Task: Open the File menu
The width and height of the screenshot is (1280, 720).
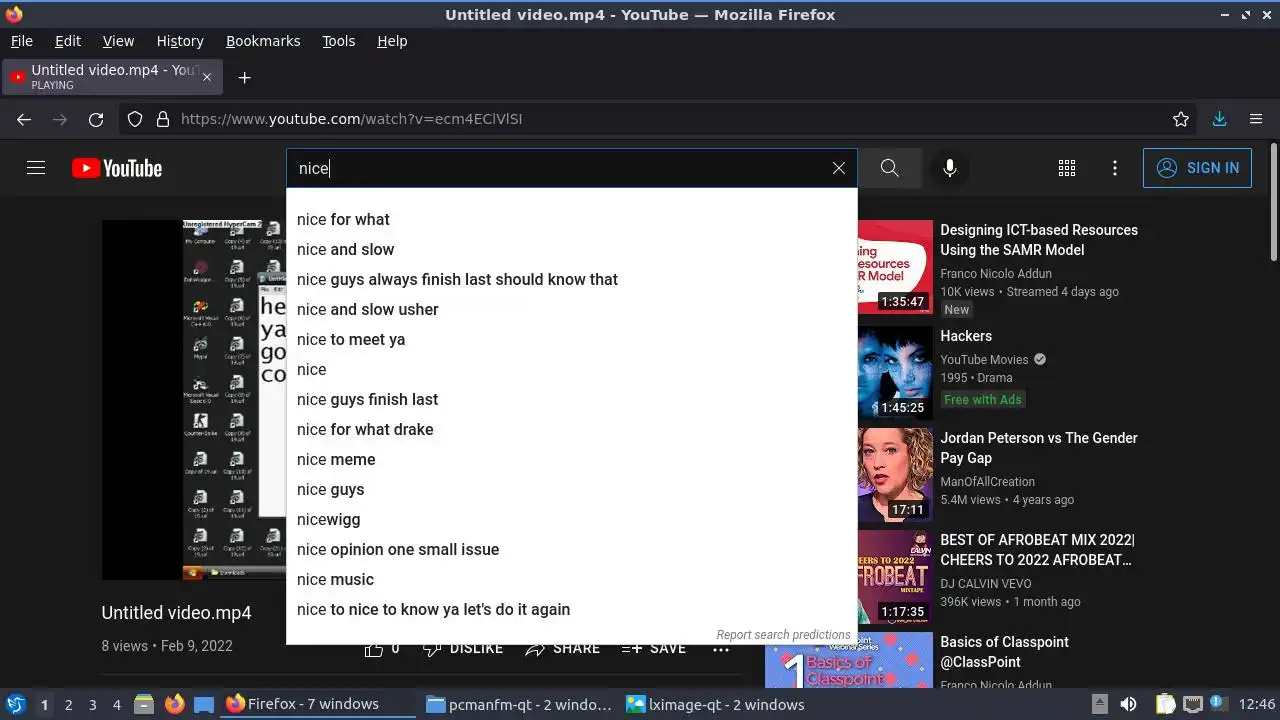Action: click(21, 41)
